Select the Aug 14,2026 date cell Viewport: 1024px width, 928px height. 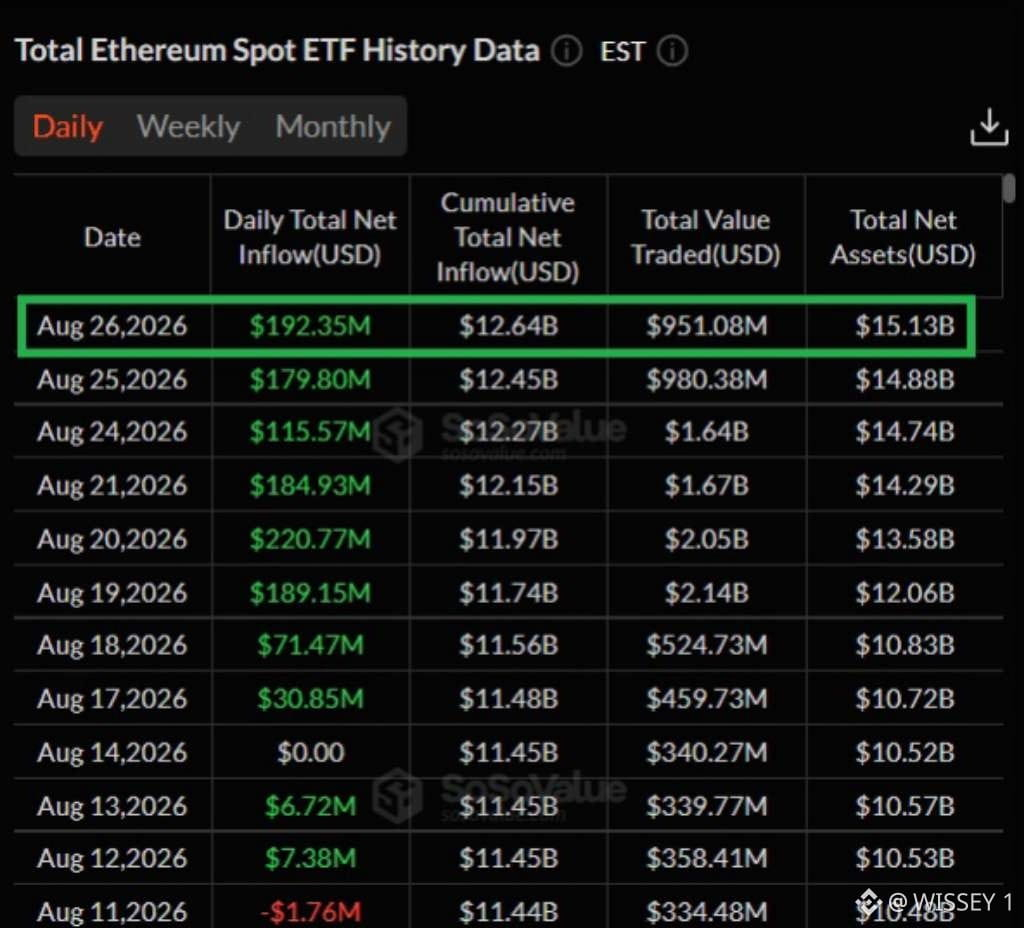point(112,752)
